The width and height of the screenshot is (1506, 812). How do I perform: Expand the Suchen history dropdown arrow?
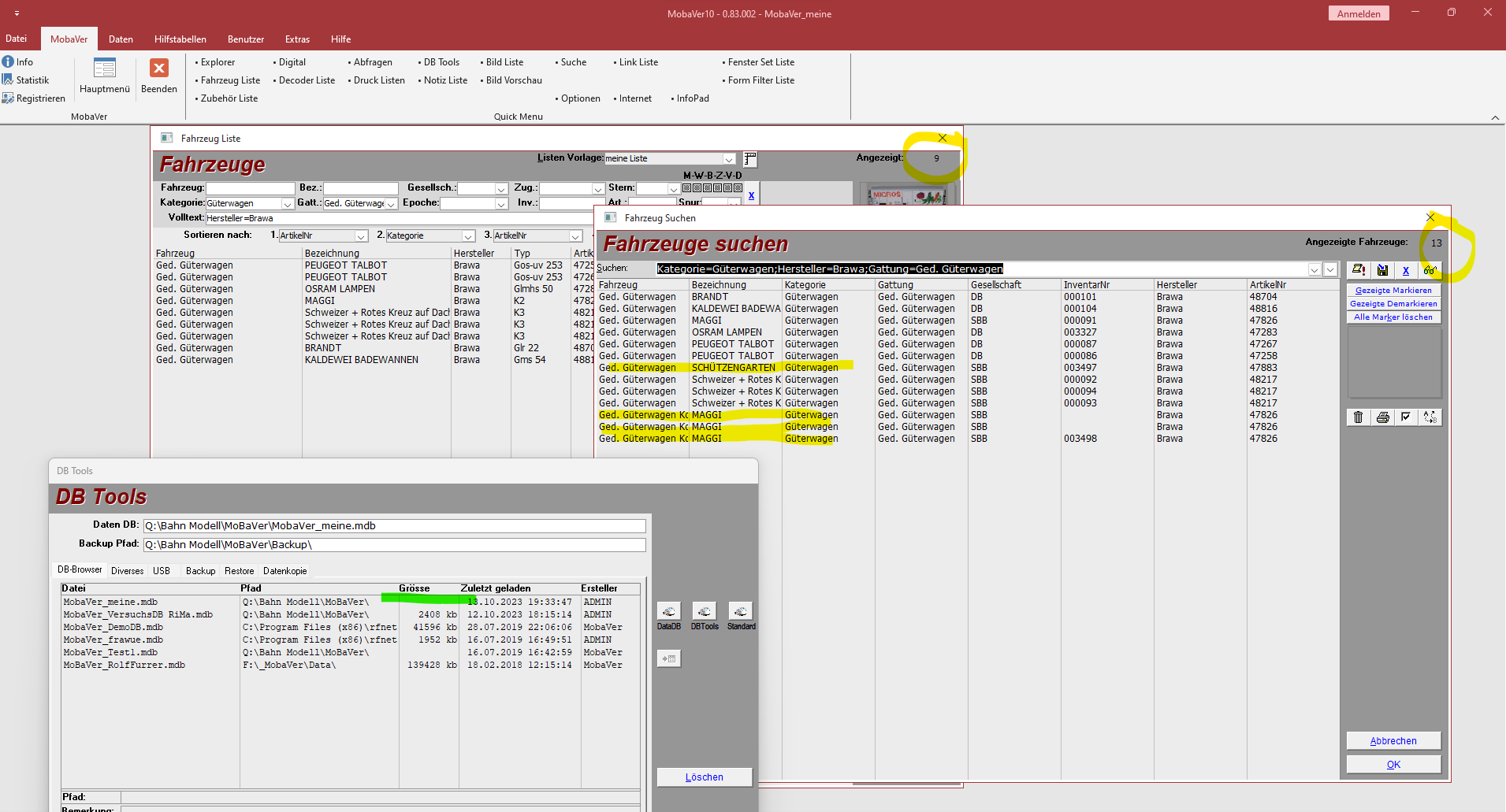click(1314, 269)
